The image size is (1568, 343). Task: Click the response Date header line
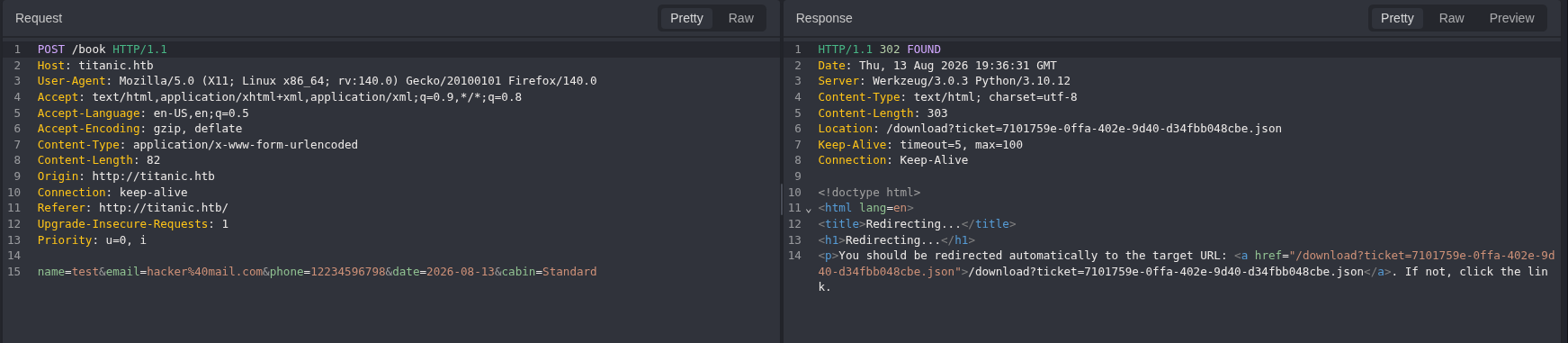937,66
